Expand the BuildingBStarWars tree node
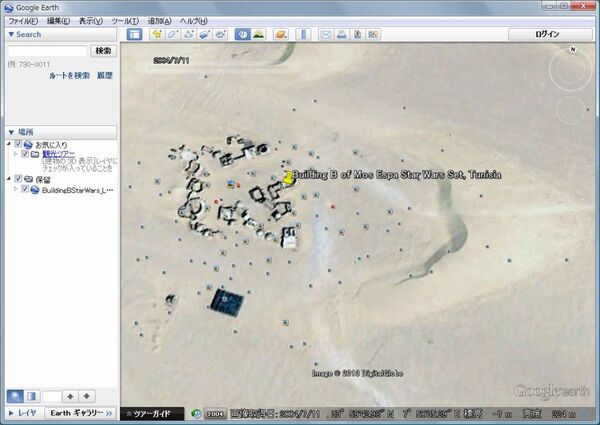The image size is (600, 425). 16,189
